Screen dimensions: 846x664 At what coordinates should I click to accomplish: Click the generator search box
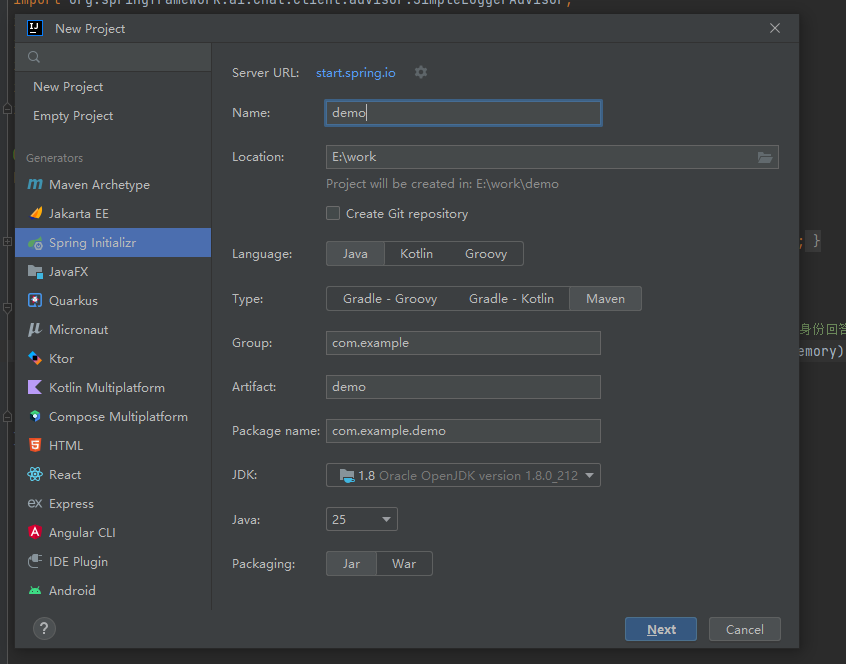click(x=113, y=57)
